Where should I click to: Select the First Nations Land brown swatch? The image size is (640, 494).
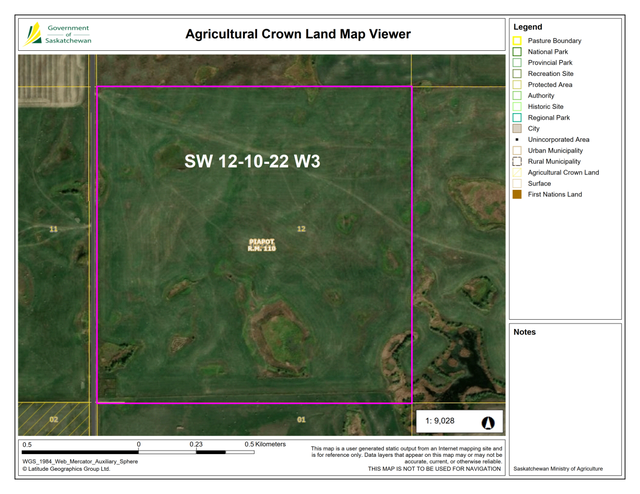(x=517, y=195)
